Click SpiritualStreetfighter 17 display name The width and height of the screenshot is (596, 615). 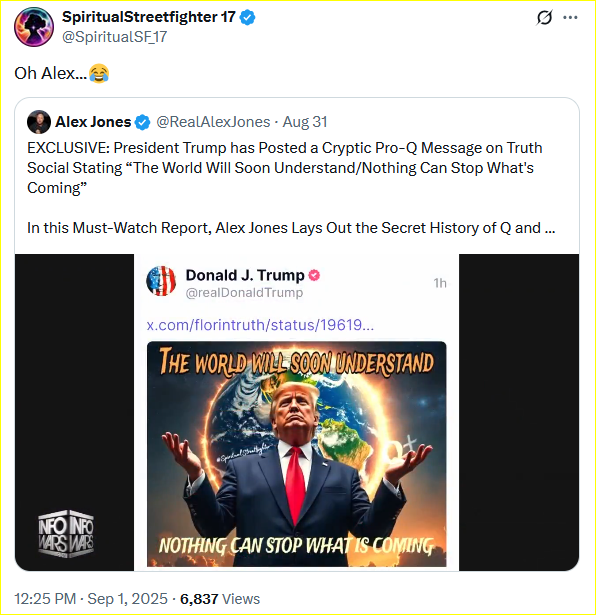(x=149, y=17)
